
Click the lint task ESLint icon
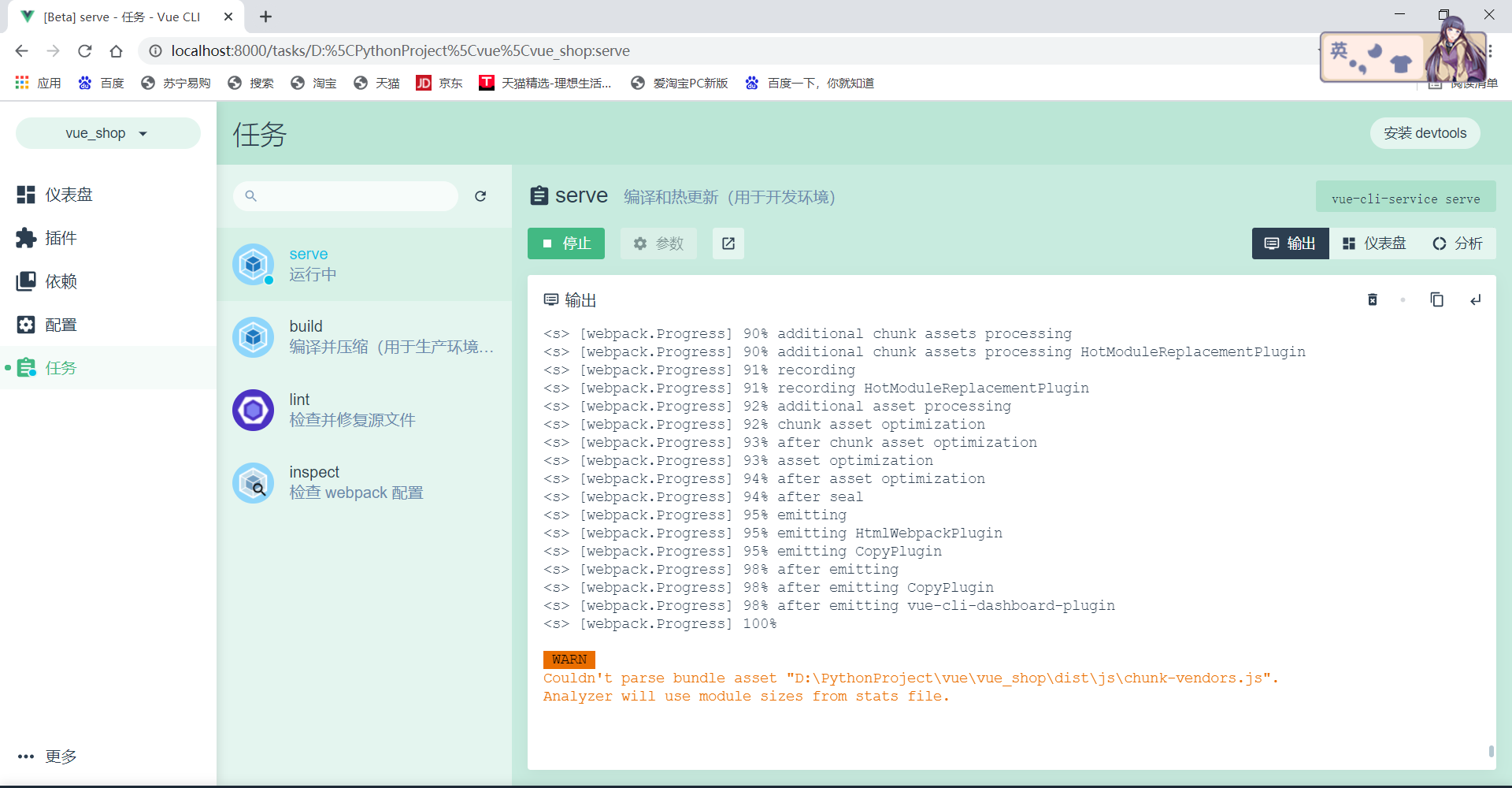[254, 410]
